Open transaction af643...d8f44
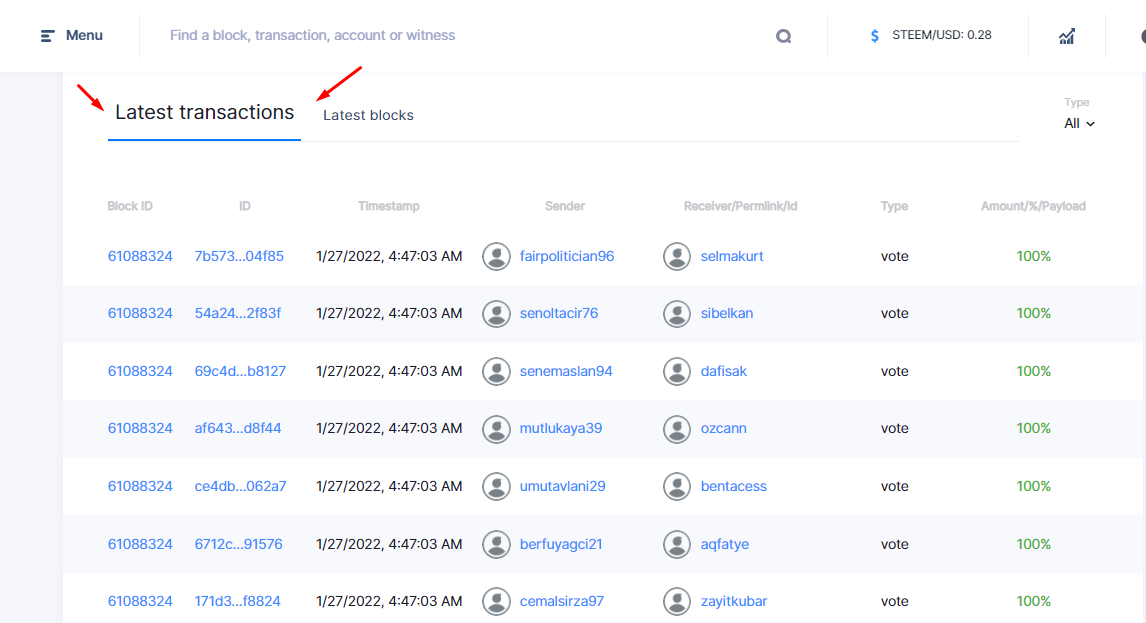Screen dimensions: 1146x623 (238, 428)
